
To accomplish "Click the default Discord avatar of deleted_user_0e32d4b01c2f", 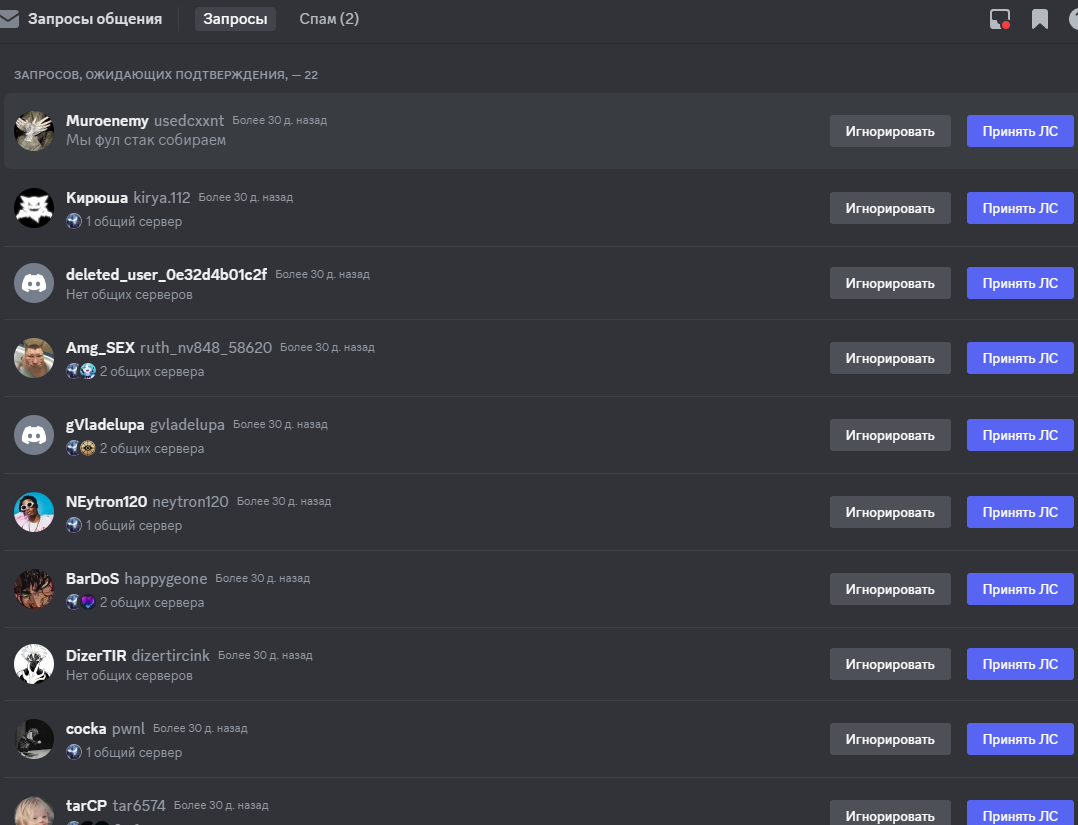I will (34, 283).
